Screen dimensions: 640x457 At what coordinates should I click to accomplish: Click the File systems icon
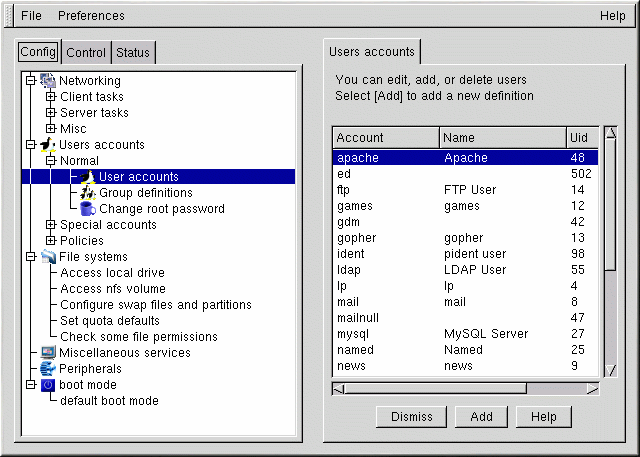click(48, 257)
